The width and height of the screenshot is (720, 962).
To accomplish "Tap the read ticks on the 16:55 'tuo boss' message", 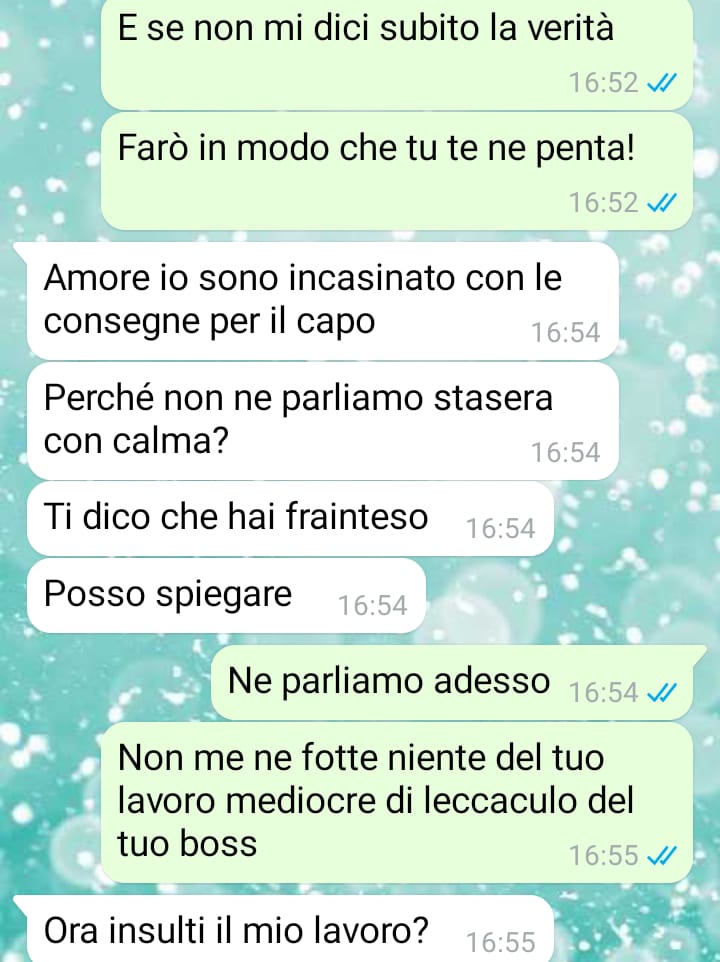I will (x=662, y=855).
